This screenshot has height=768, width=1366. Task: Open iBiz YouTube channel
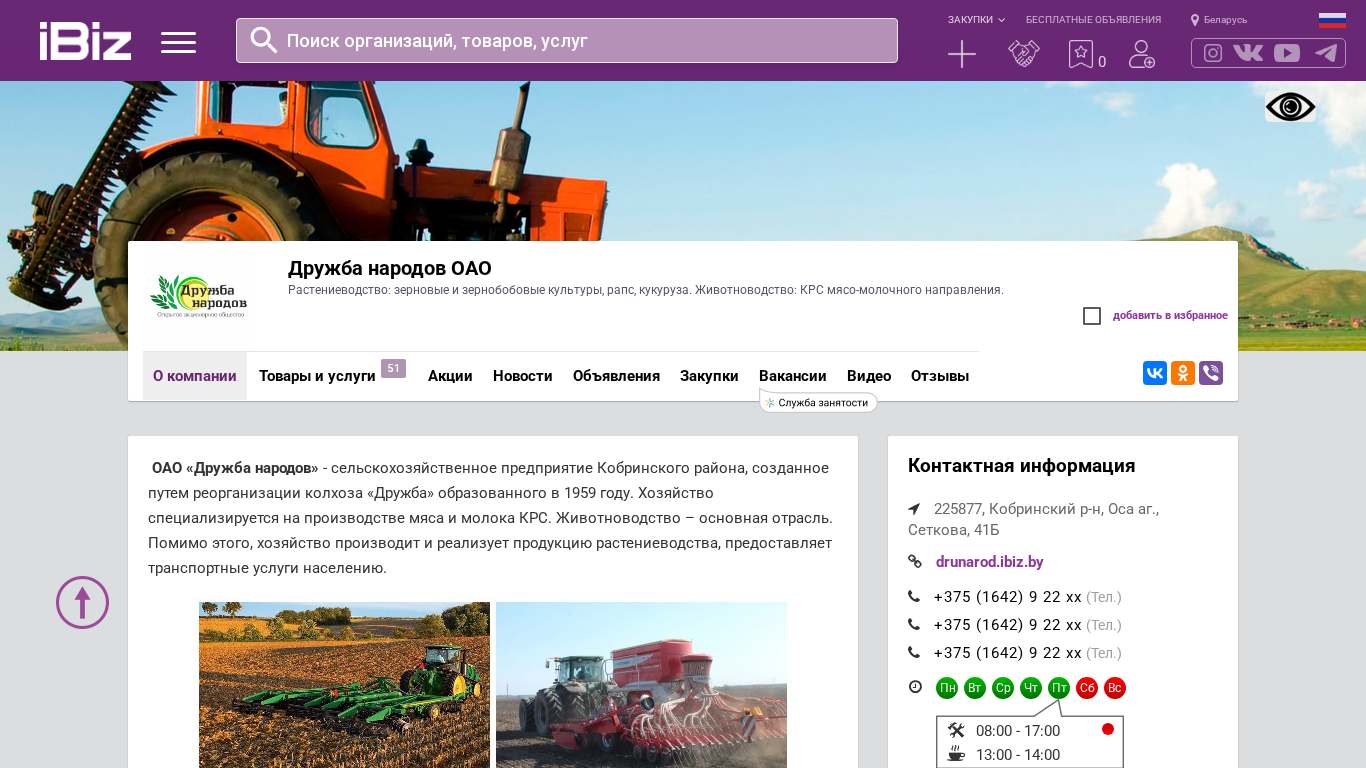1287,53
